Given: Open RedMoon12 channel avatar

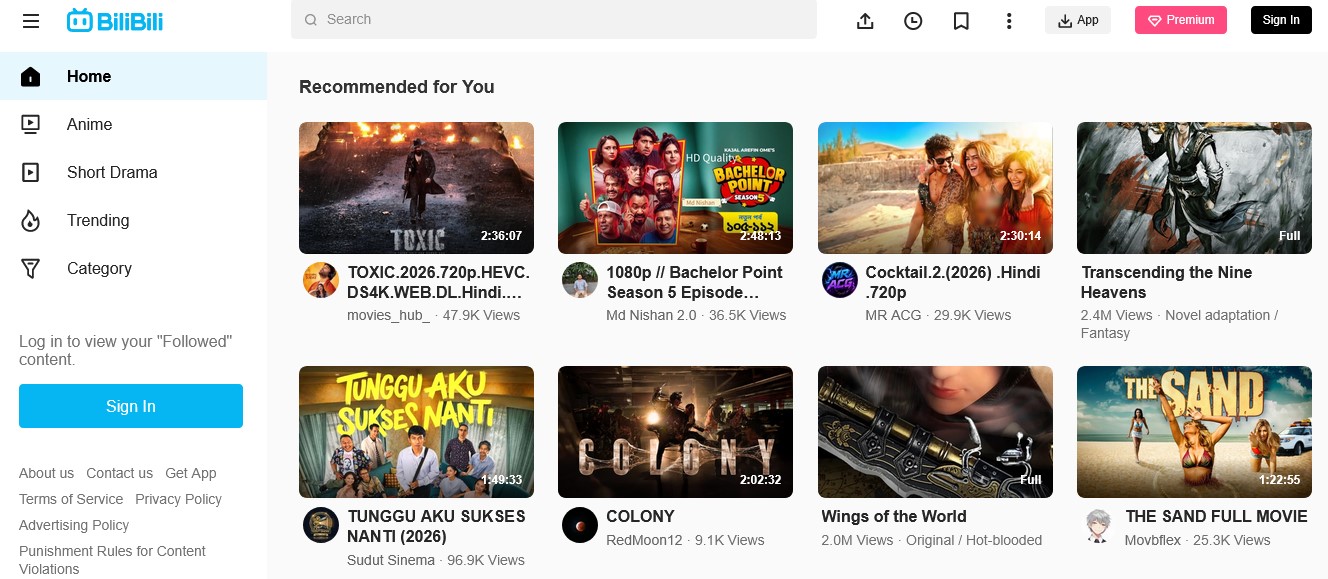Looking at the screenshot, I should 580,525.
